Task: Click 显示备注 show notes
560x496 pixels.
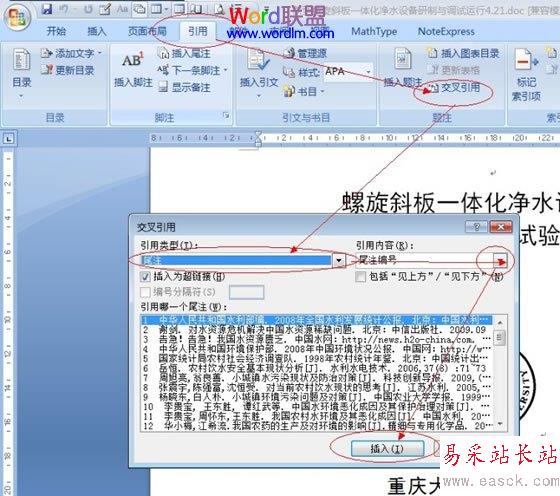Action: [184, 87]
